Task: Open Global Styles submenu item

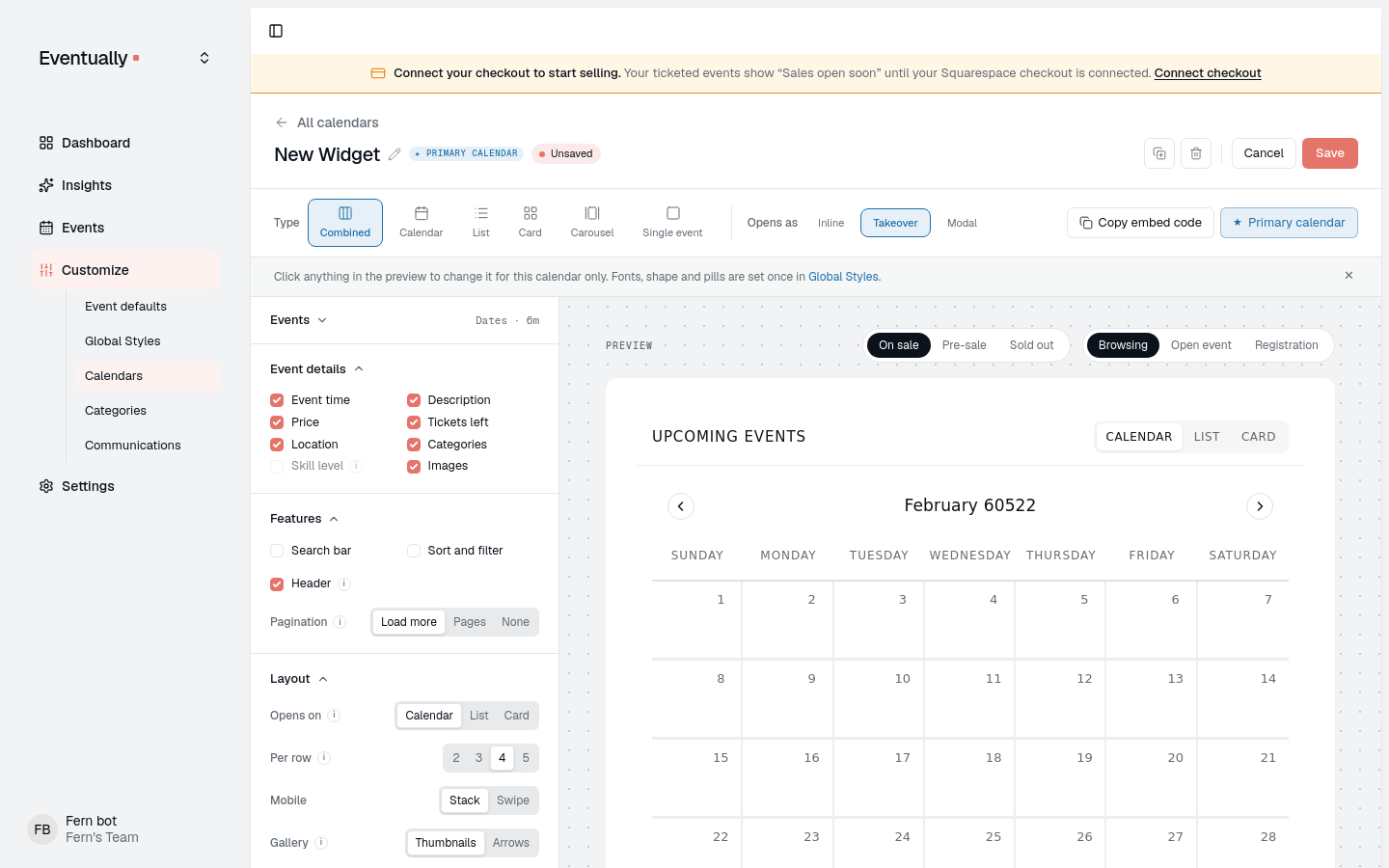Action: [x=149, y=341]
